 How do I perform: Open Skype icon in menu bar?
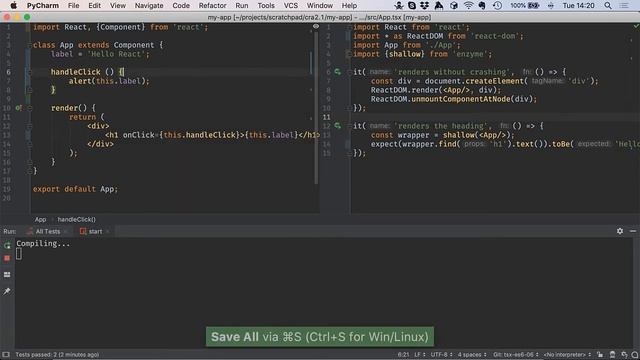tap(412, 6)
